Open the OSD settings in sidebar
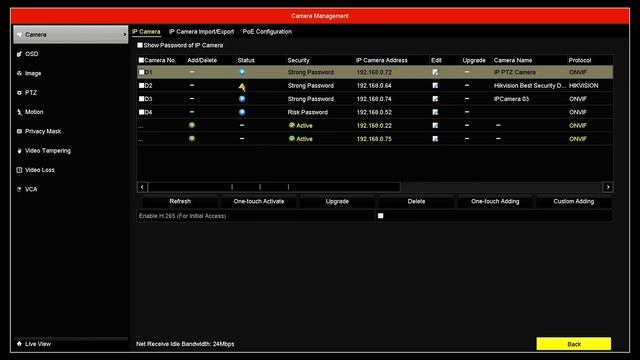The height and width of the screenshot is (360, 640). pos(31,54)
